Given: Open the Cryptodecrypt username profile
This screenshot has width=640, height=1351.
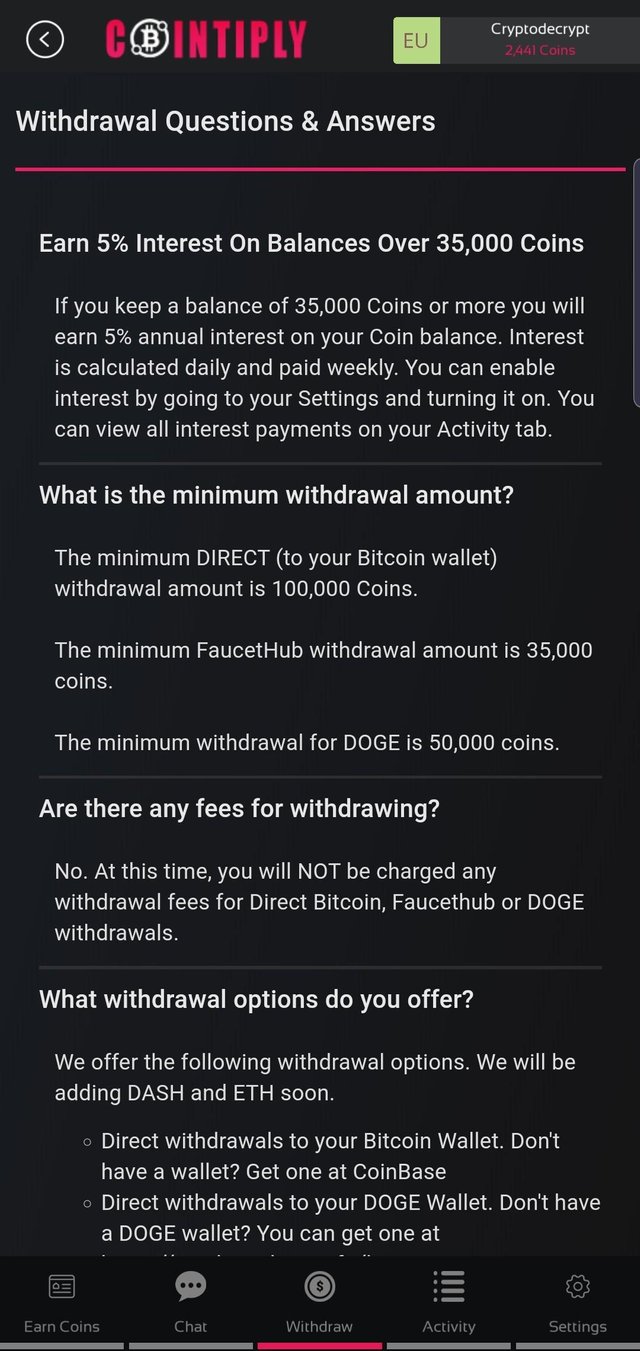Looking at the screenshot, I should [x=540, y=29].
